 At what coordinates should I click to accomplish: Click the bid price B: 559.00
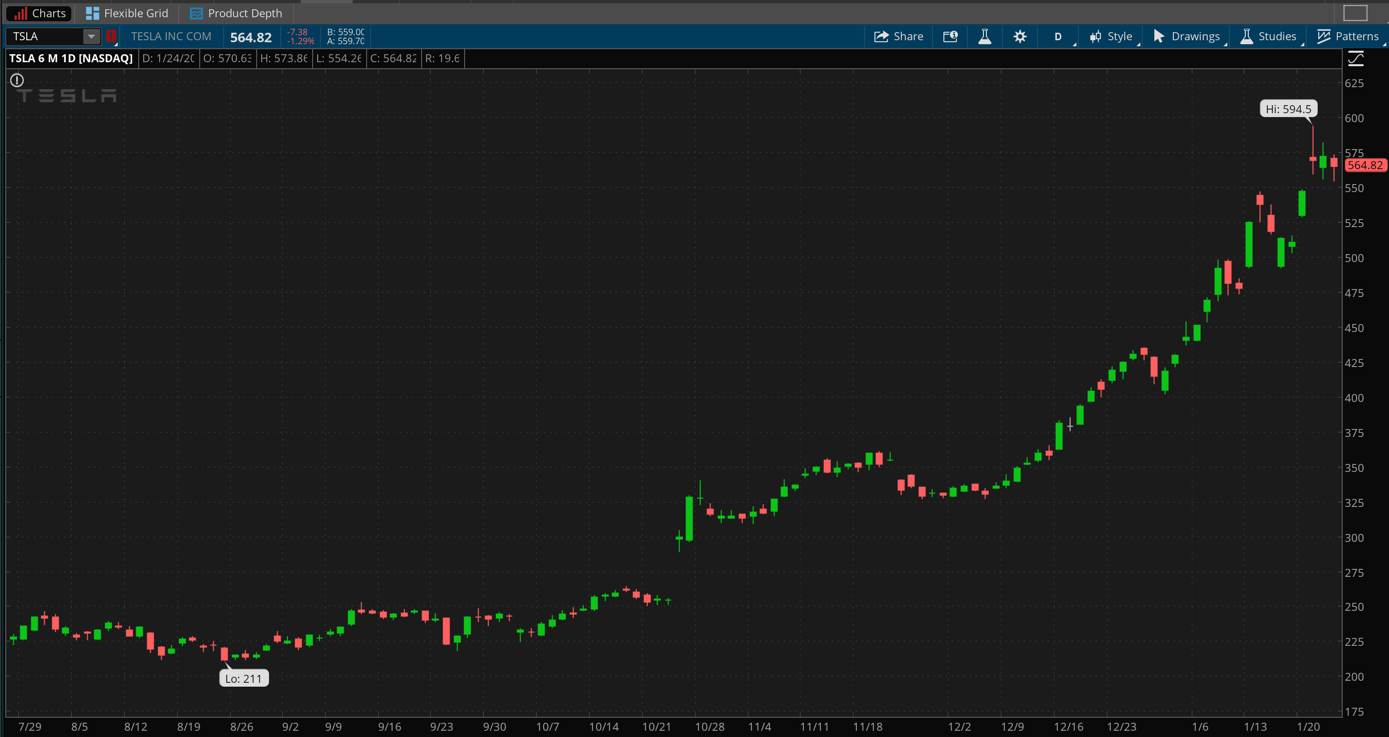(346, 32)
